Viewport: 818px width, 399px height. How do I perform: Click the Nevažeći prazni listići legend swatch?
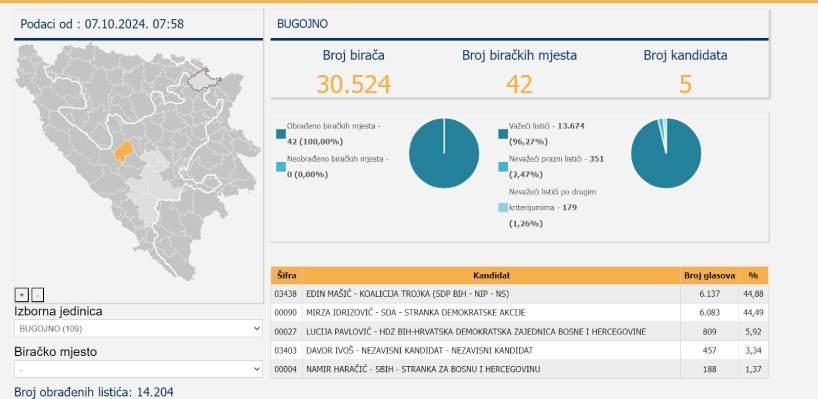(x=503, y=167)
